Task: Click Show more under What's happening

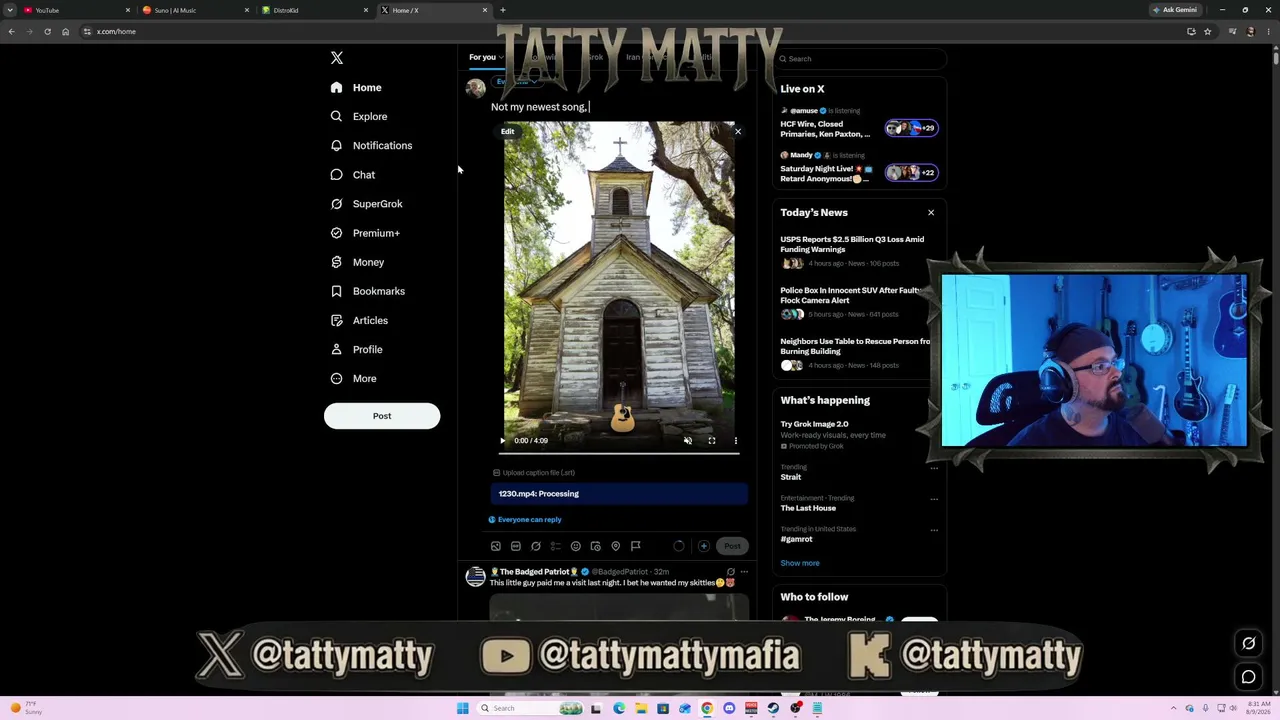Action: pyautogui.click(x=800, y=563)
